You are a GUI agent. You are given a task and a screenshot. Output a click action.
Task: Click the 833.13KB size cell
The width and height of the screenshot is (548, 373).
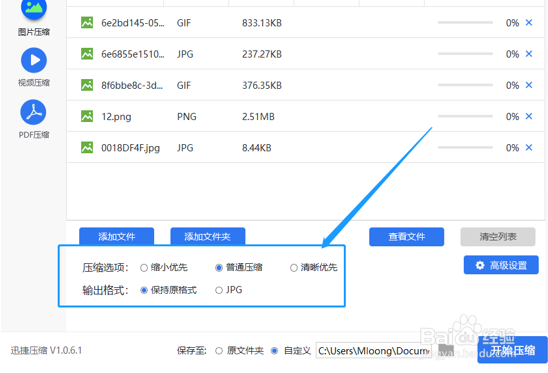coord(262,23)
